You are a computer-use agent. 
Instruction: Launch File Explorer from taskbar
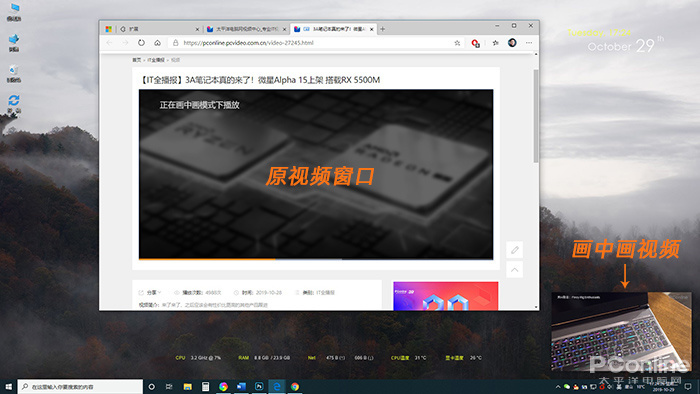coord(188,386)
